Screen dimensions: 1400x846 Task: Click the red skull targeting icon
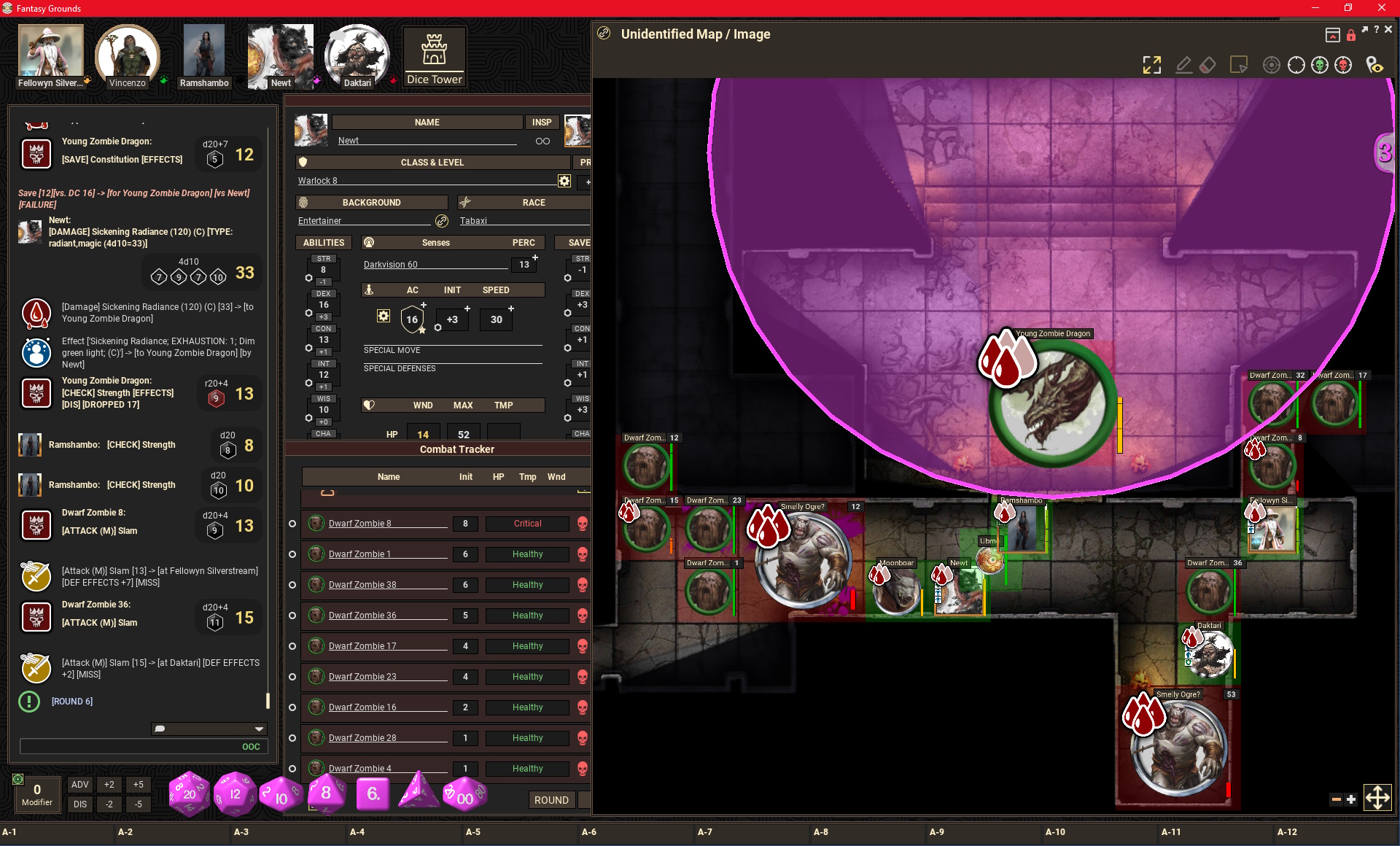(1343, 65)
